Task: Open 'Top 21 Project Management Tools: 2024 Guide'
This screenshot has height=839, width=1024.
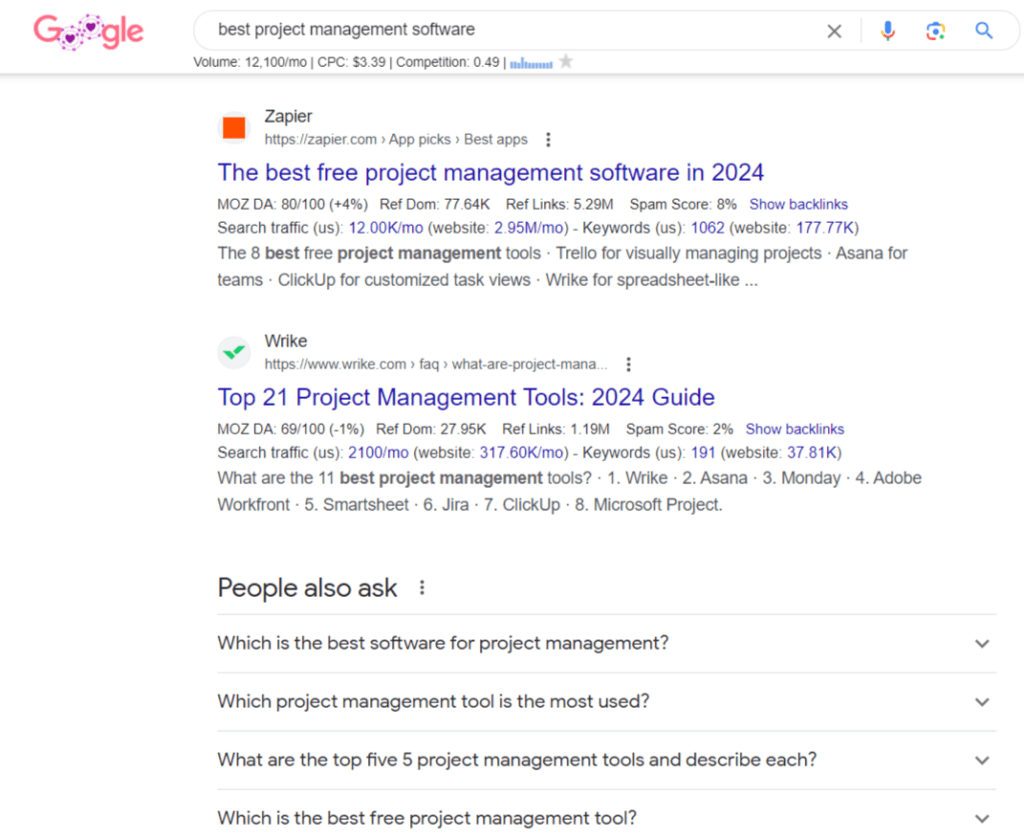Action: [x=466, y=397]
